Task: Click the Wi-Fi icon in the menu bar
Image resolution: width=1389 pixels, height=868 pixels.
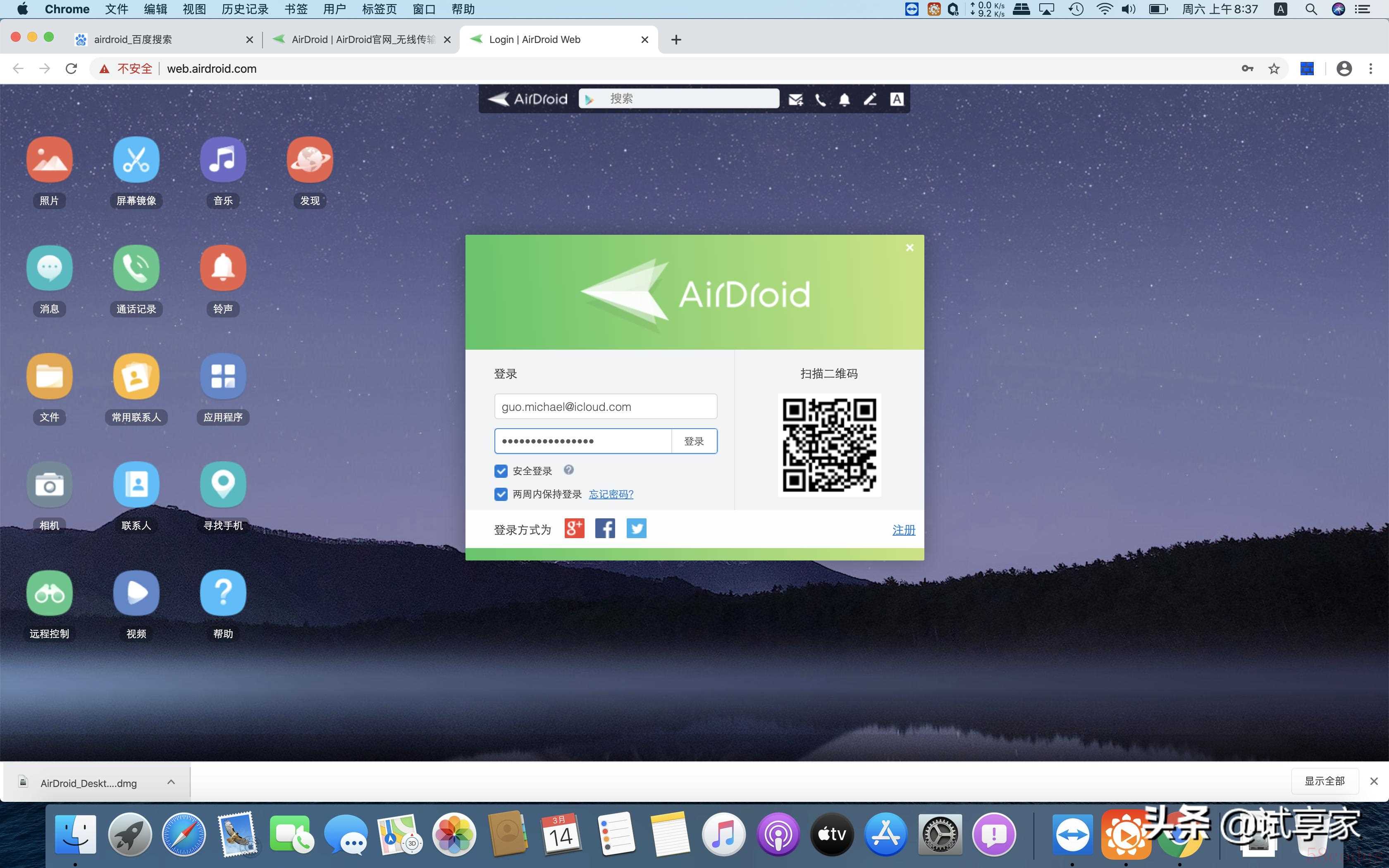Action: (1104, 9)
